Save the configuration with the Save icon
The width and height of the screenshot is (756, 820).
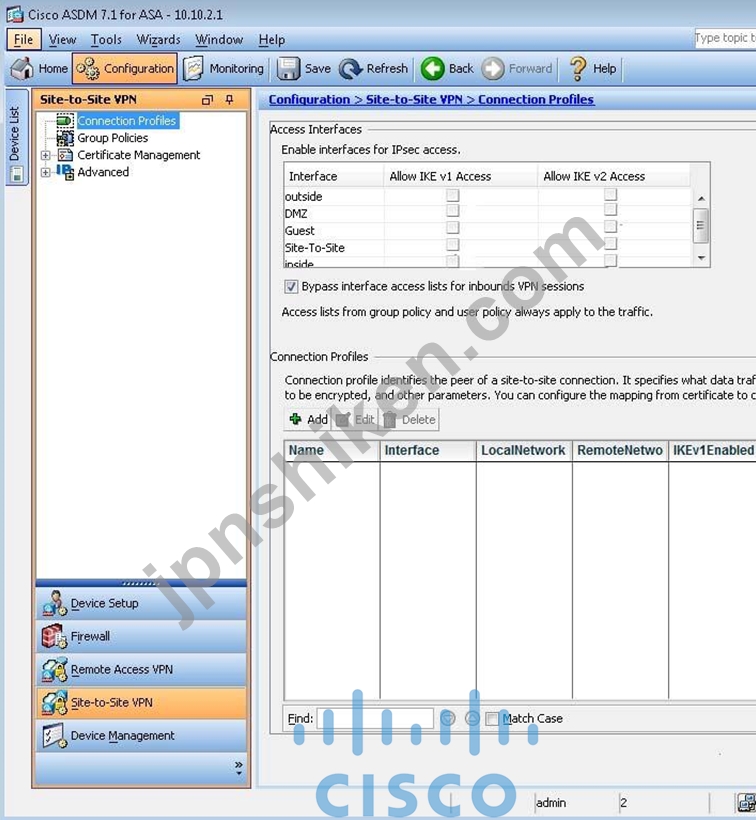tap(303, 69)
